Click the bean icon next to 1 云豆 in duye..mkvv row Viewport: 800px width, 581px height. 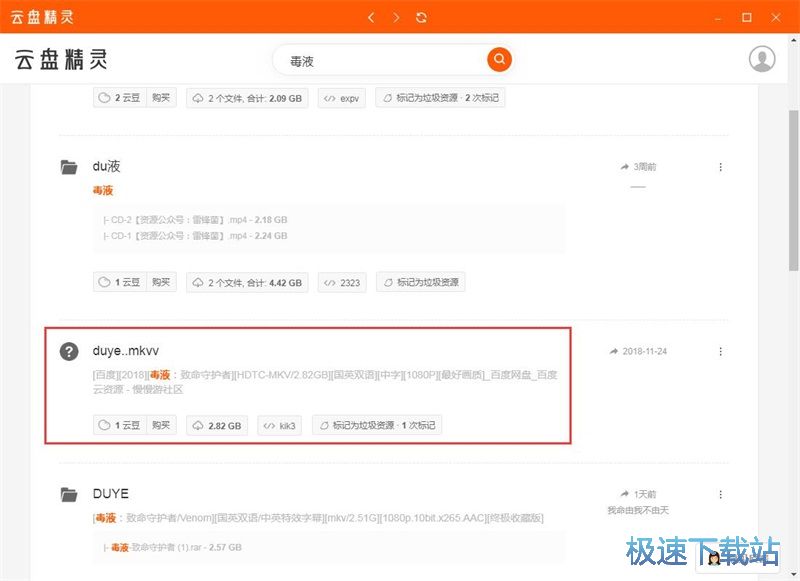pyautogui.click(x=104, y=425)
